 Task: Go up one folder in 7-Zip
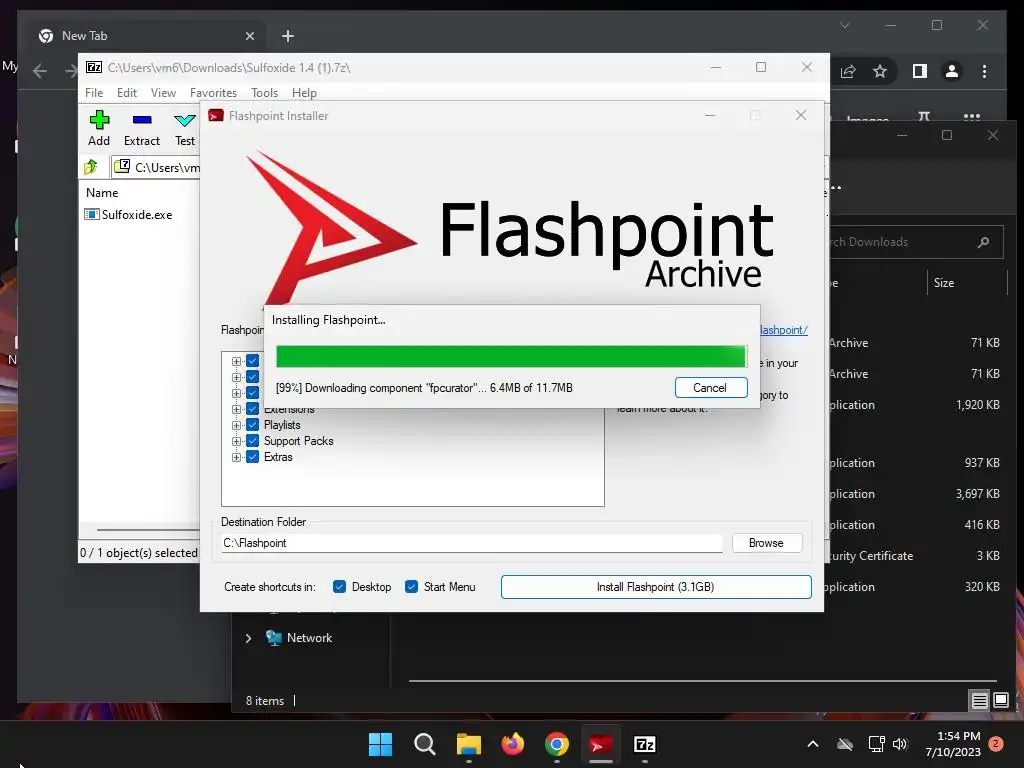point(91,167)
